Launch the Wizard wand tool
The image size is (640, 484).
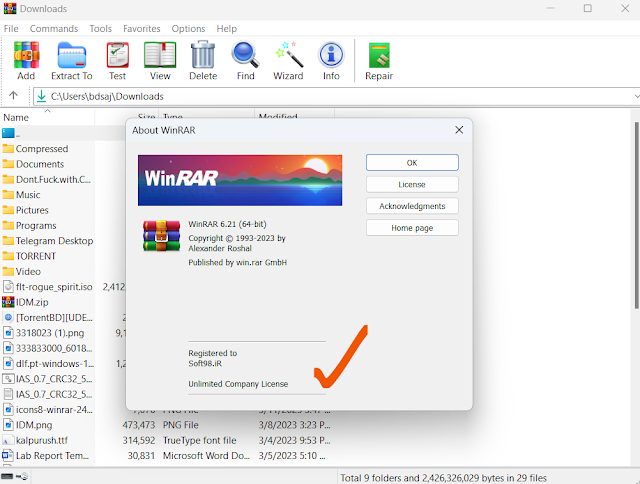tap(288, 55)
